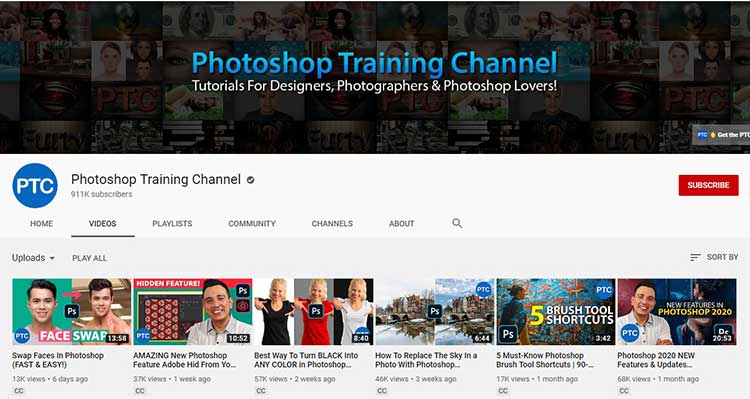Screen dimensions: 750x399
Task: Open the SORT BY menu
Action: coord(715,257)
